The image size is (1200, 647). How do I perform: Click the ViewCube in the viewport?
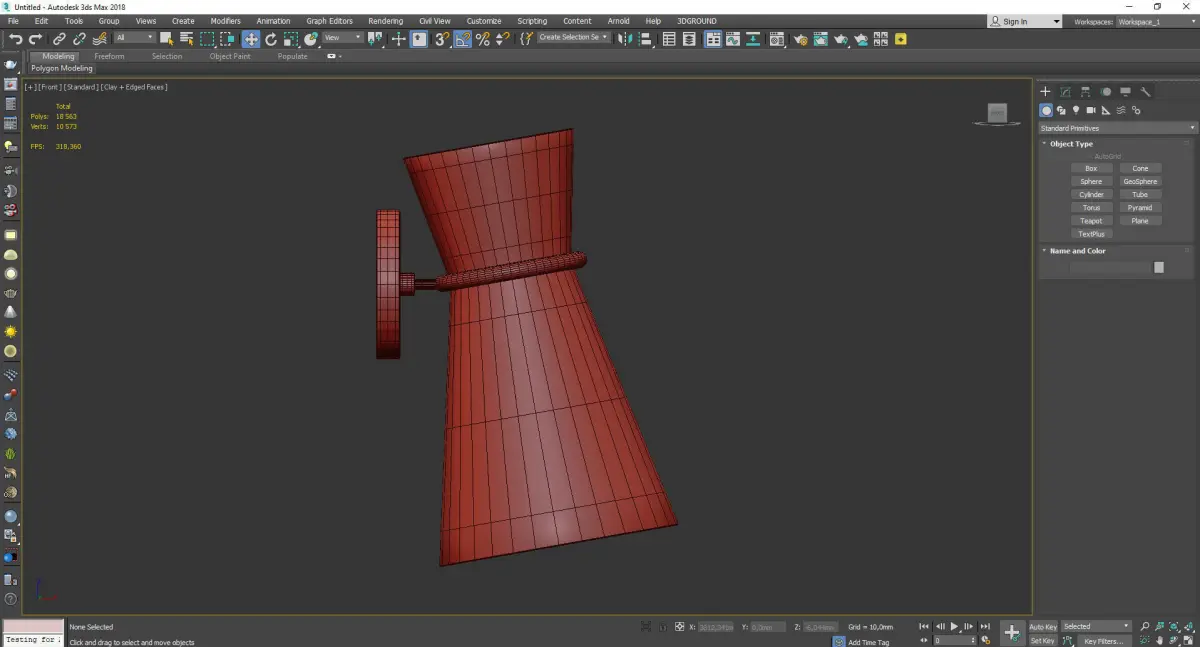point(996,114)
